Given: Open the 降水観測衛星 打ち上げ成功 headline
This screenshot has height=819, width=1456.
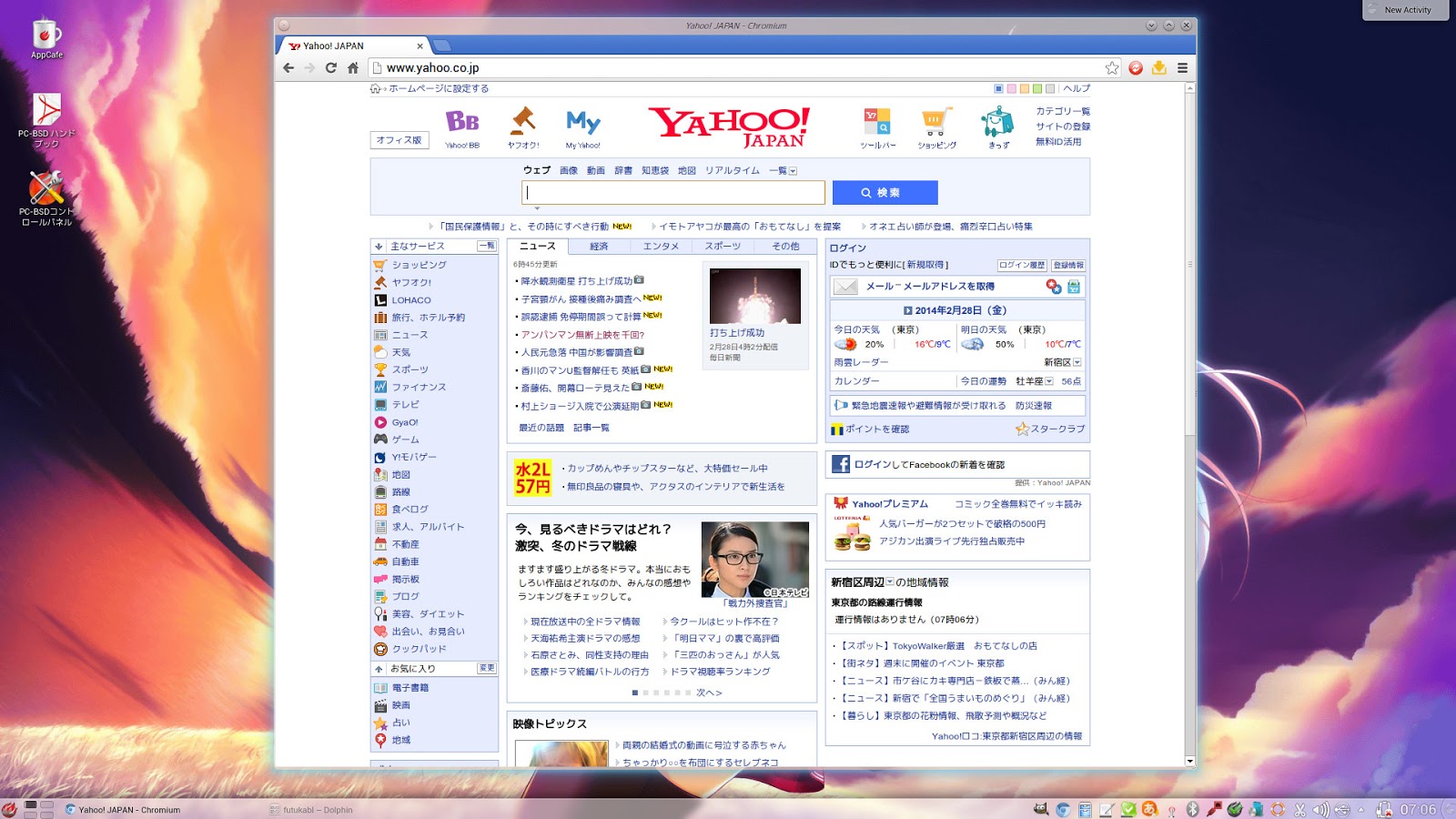Looking at the screenshot, I should (x=577, y=281).
